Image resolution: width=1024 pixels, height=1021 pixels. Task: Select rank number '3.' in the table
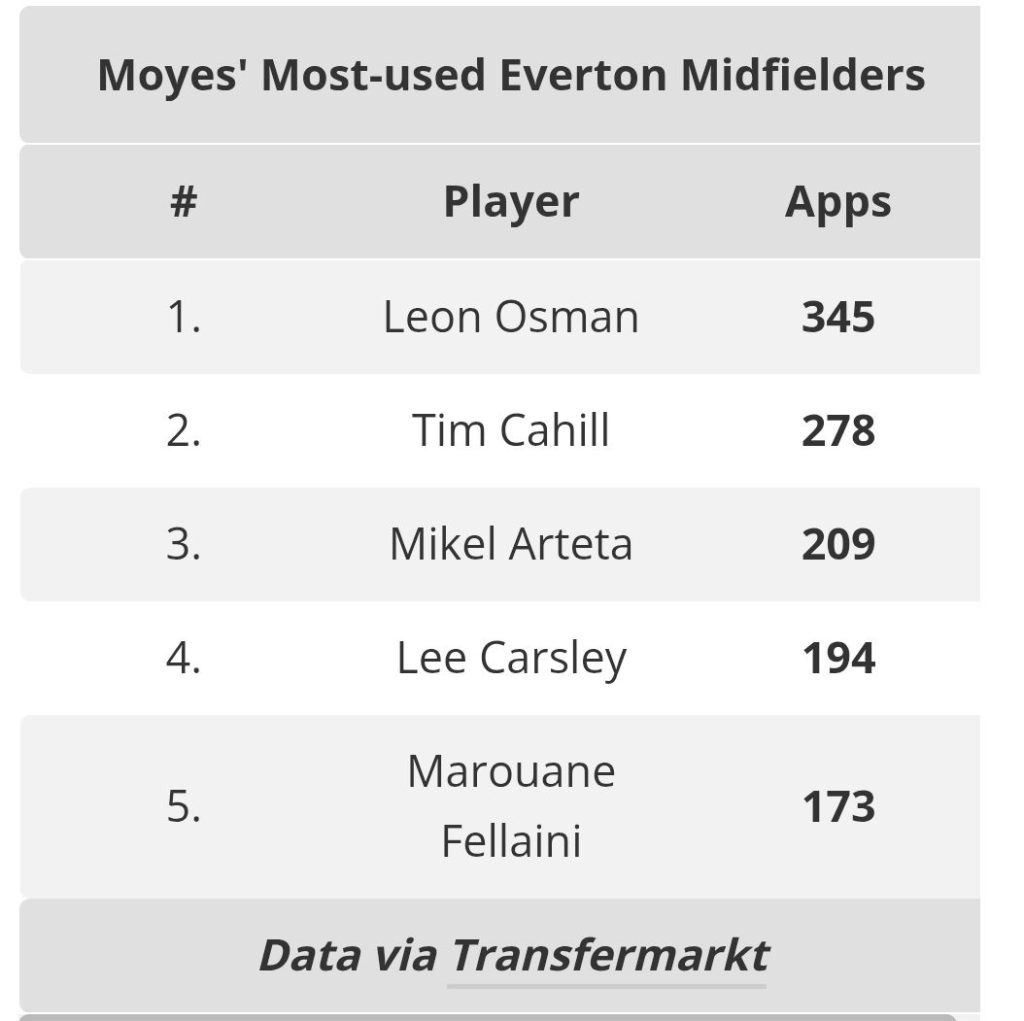[x=183, y=544]
